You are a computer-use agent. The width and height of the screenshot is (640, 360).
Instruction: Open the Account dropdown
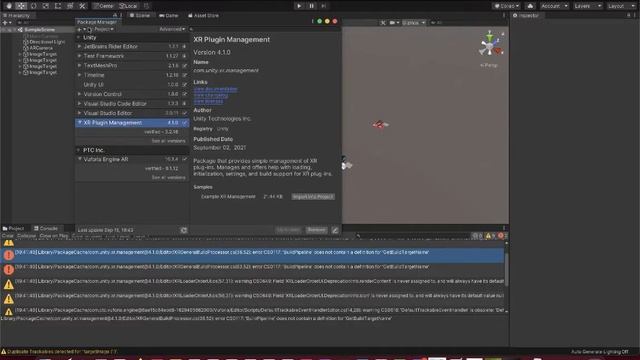pyautogui.click(x=554, y=6)
